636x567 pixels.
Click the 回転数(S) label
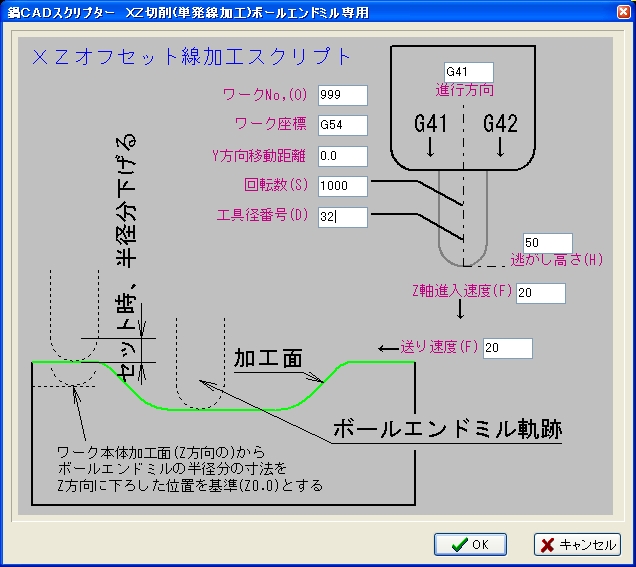point(276,185)
